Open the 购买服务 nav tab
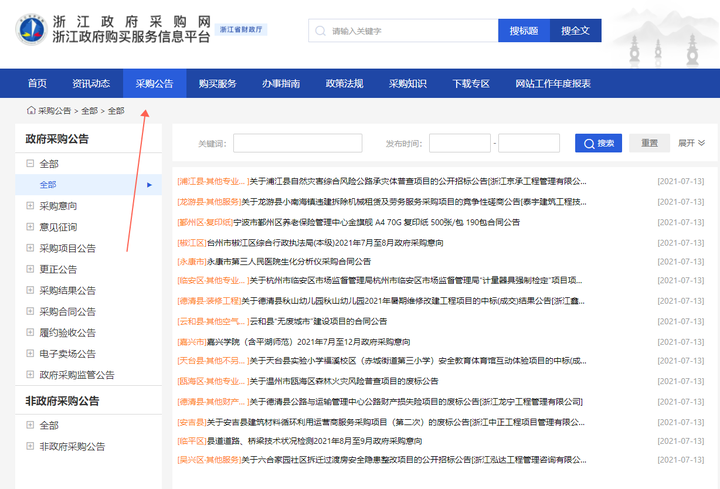Viewport: 720px width, 489px height. [218, 84]
